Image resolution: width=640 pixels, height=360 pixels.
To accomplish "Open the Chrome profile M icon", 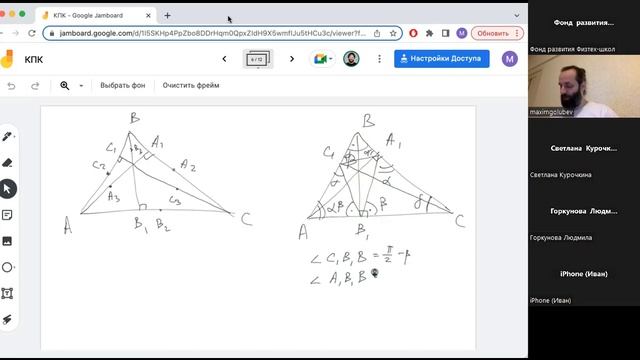I will [462, 33].
